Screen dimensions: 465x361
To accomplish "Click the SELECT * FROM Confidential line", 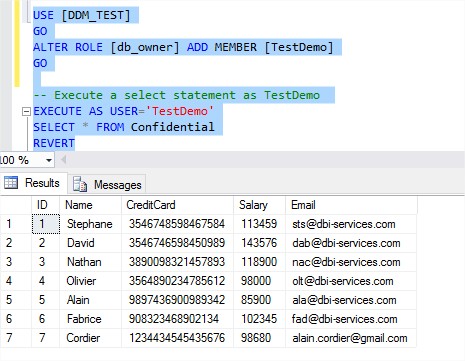I will coord(124,127).
